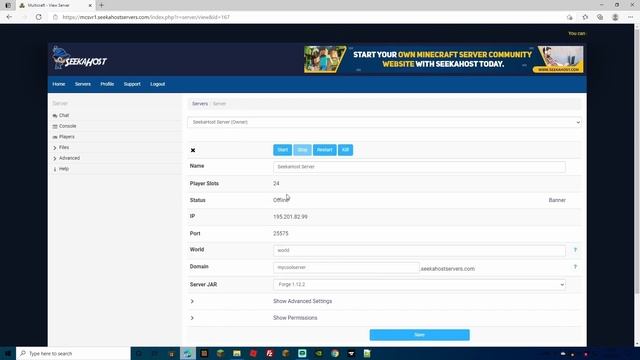Click the browser Back button
640x360 pixels.
coord(9,17)
